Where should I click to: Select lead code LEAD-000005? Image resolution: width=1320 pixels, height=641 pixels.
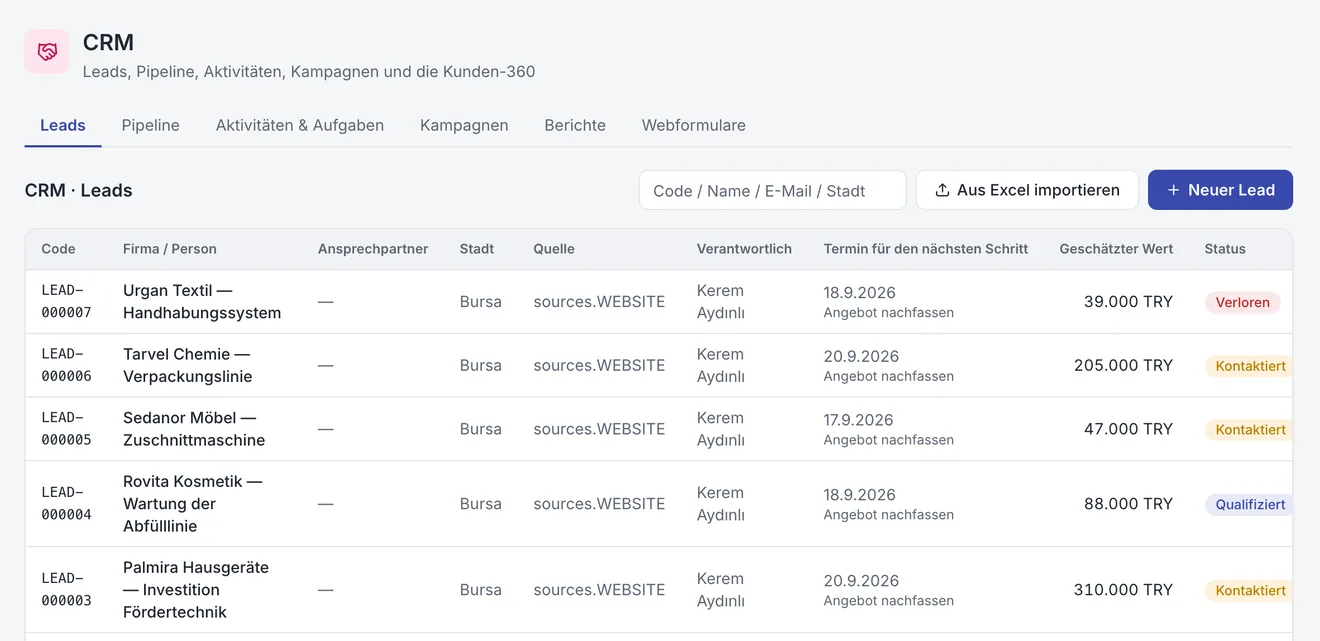click(x=66, y=429)
